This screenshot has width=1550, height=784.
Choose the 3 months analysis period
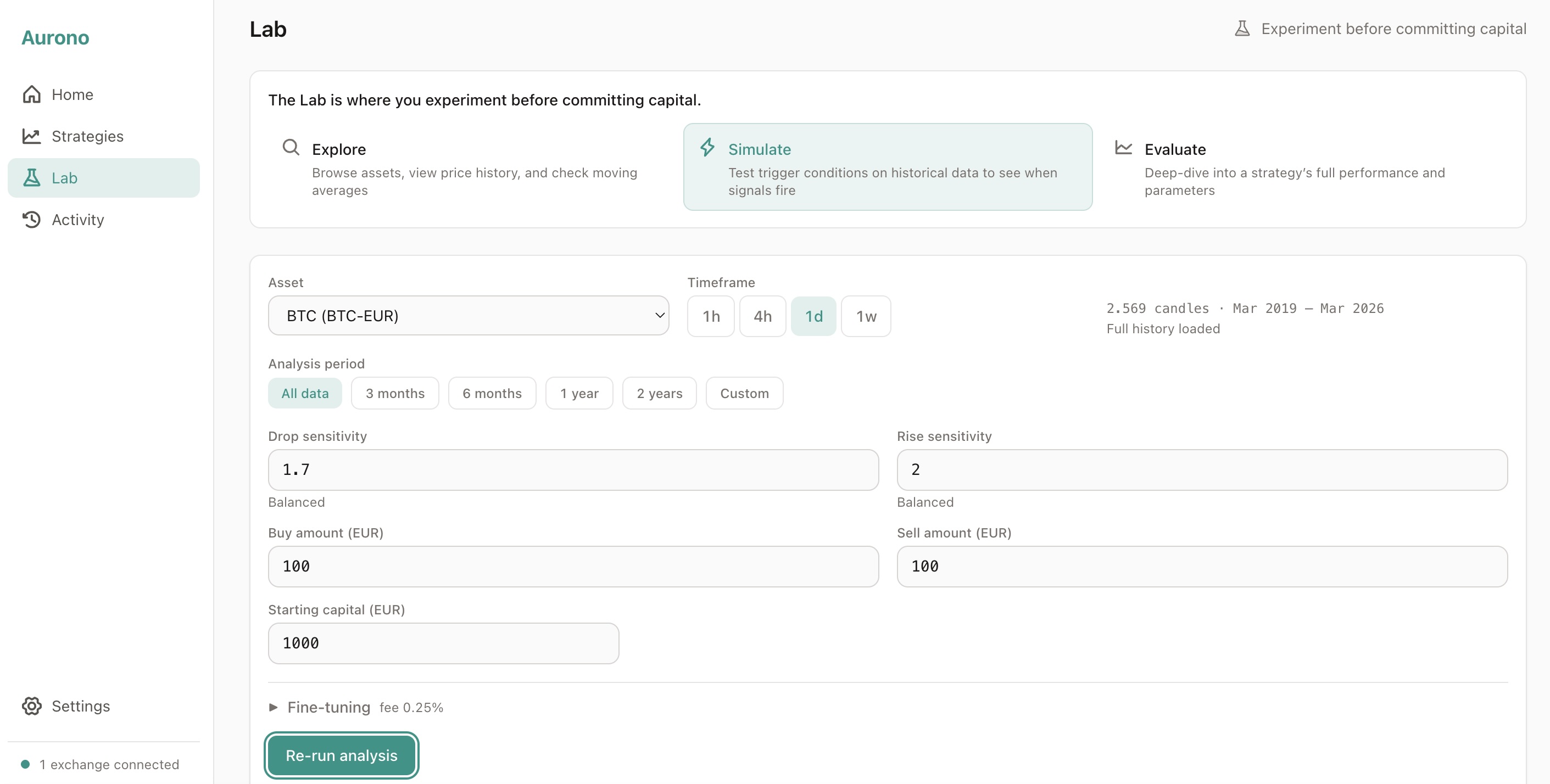[x=395, y=393]
